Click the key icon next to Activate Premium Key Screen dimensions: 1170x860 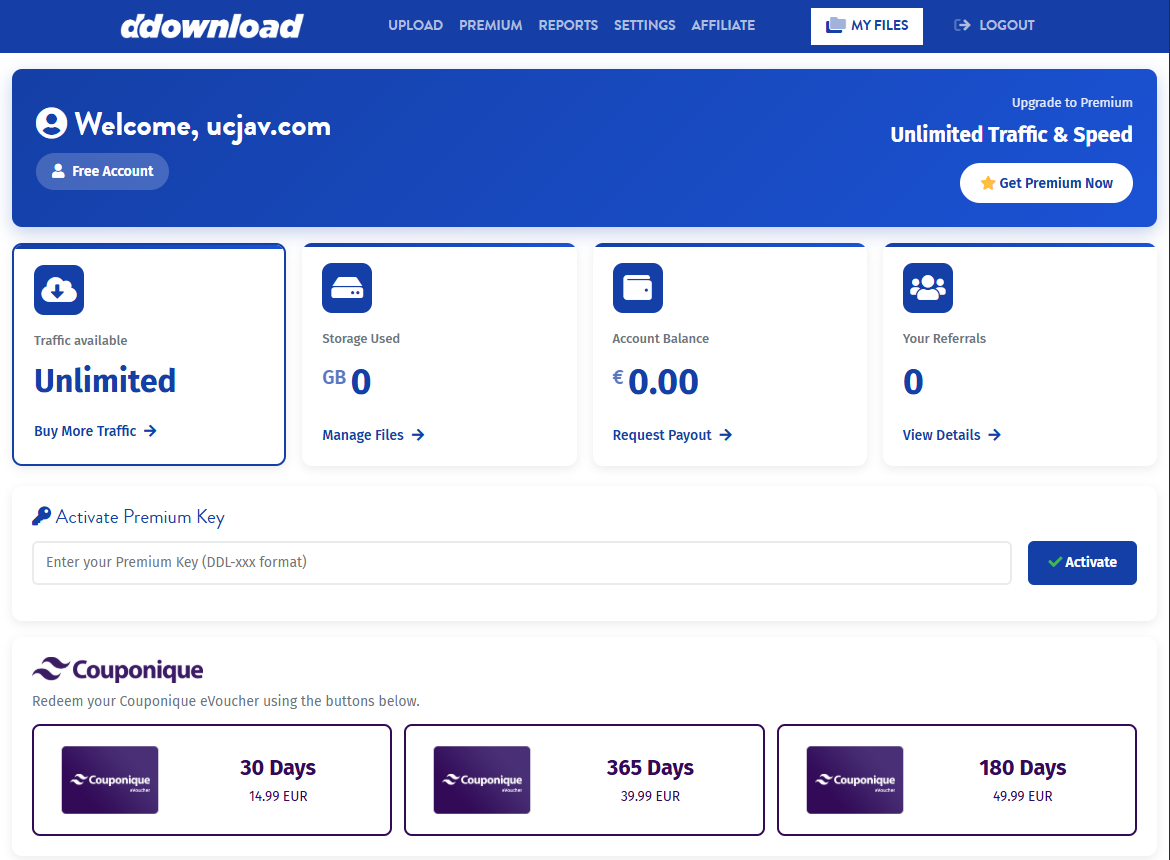click(41, 516)
